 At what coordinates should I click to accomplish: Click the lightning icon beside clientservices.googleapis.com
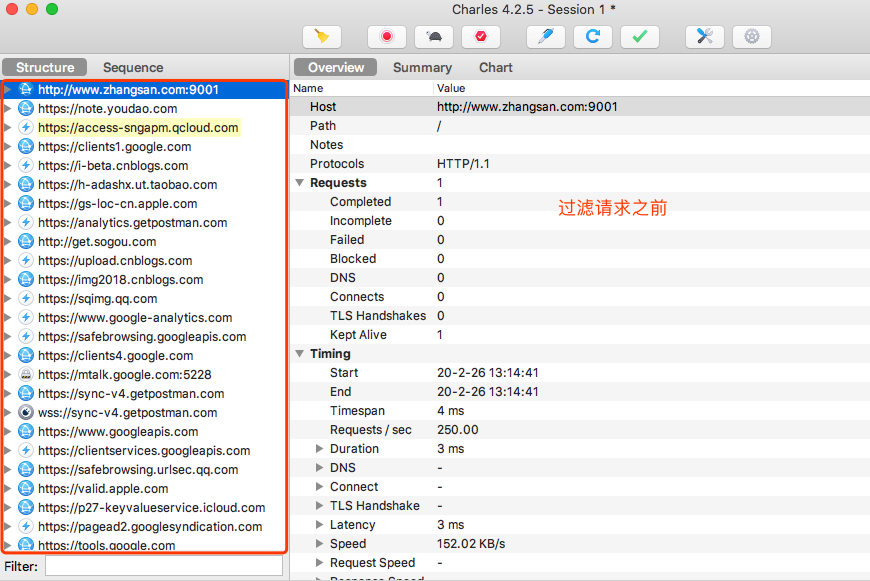click(26, 450)
